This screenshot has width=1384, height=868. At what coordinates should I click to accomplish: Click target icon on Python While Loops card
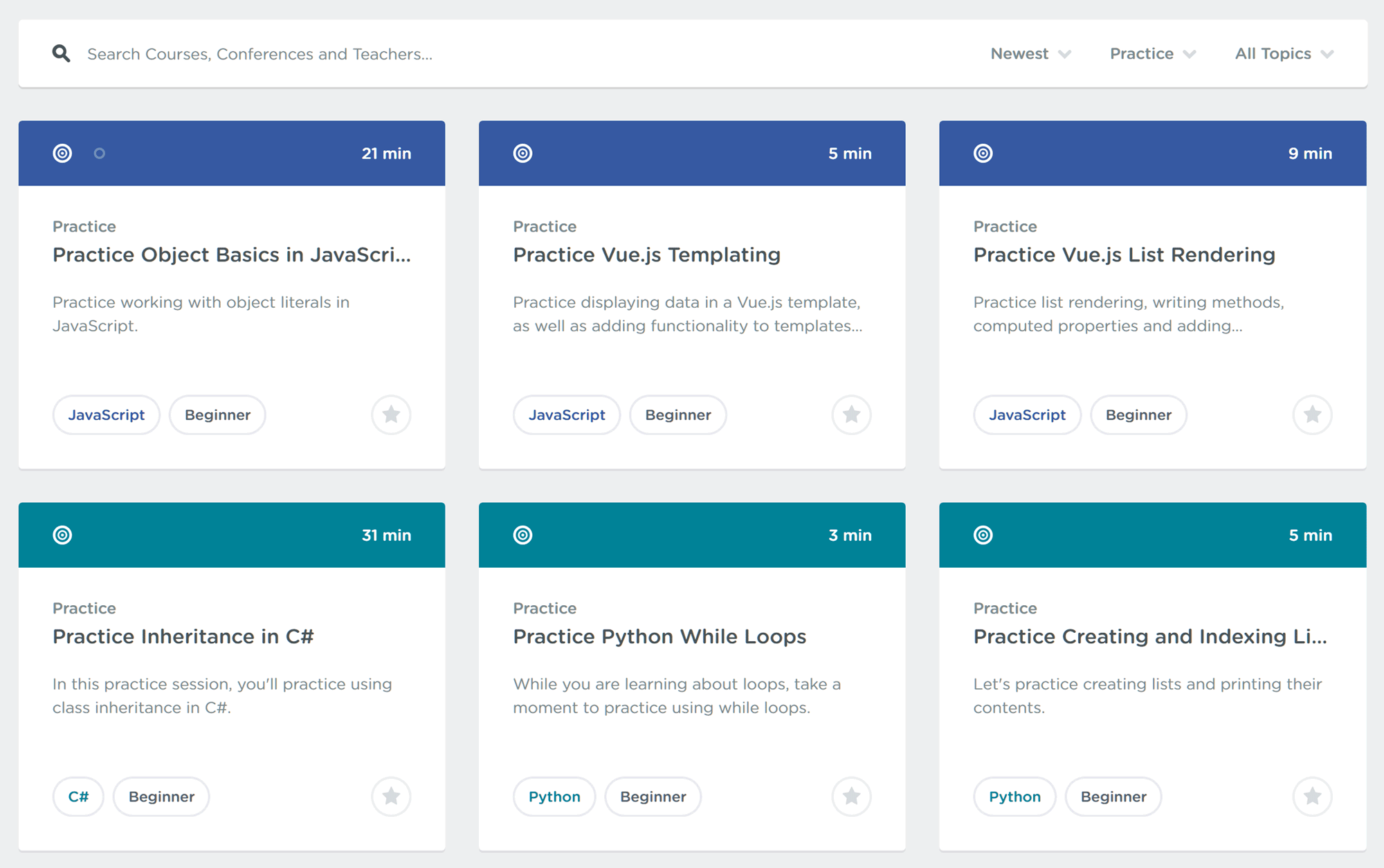pos(522,535)
